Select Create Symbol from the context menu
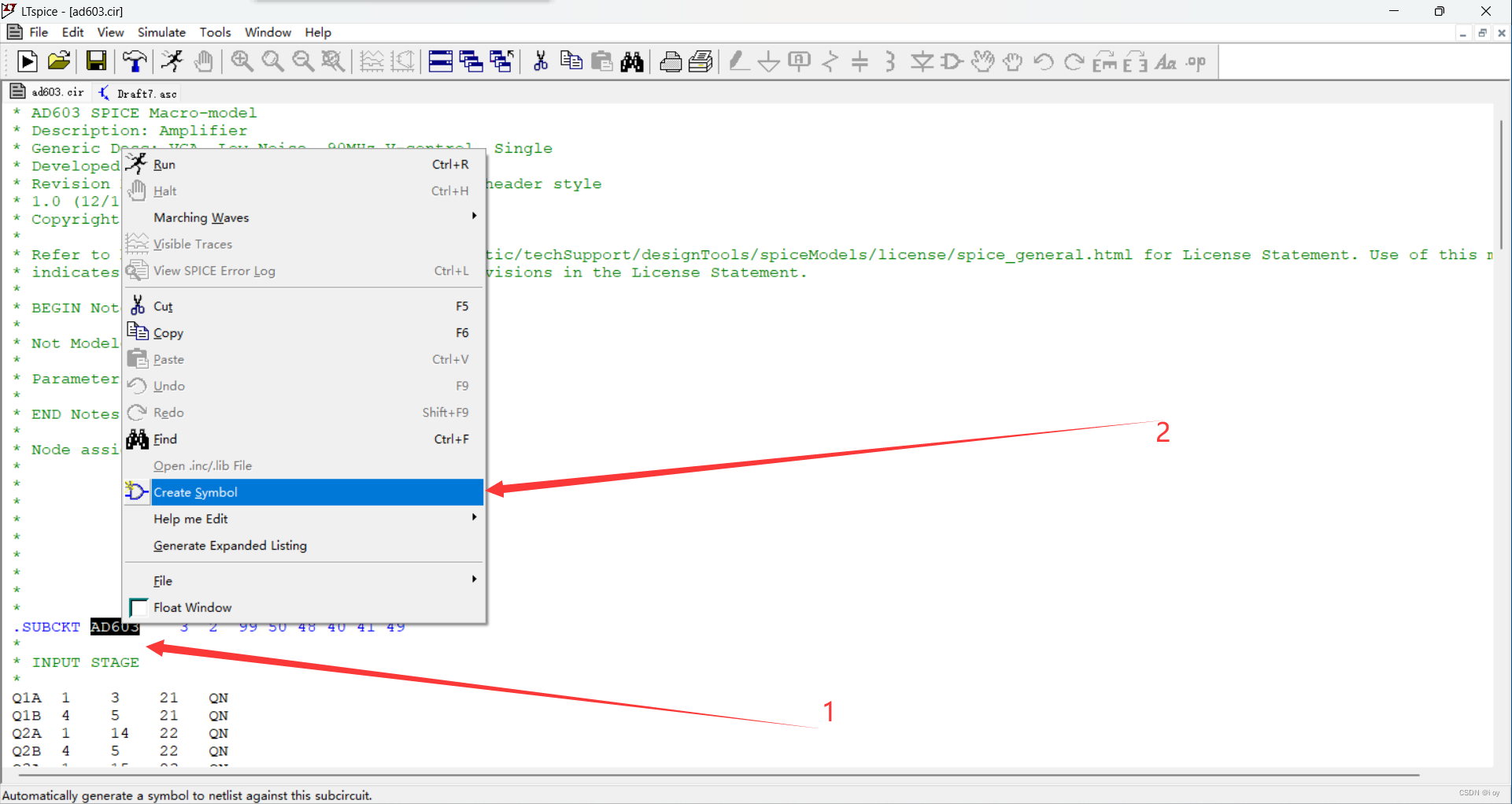The height and width of the screenshot is (804, 1512). coord(304,492)
